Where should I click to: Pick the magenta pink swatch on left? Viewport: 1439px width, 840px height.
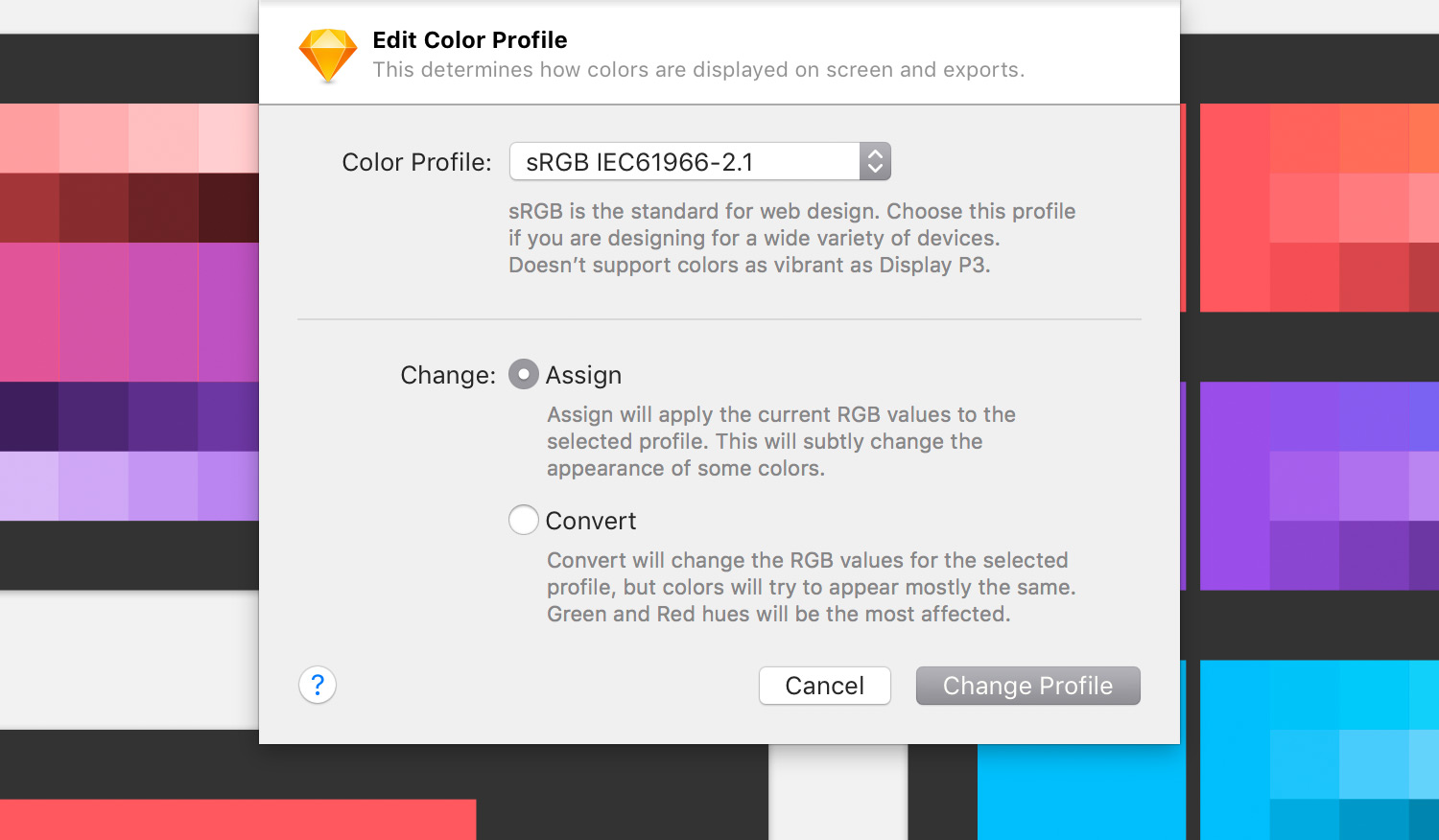29,312
